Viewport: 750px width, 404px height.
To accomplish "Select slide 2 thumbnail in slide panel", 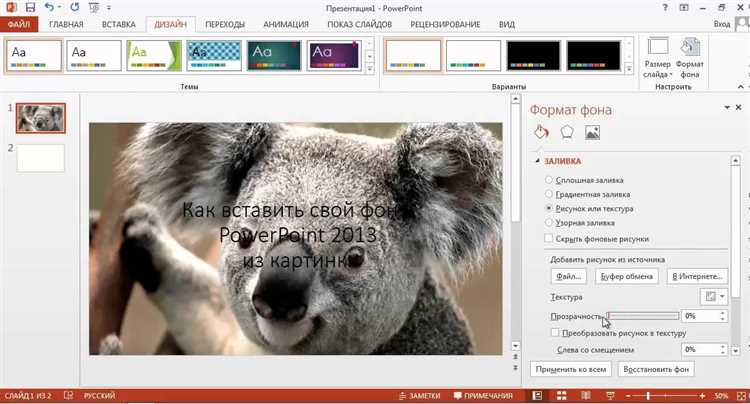I will pyautogui.click(x=41, y=158).
